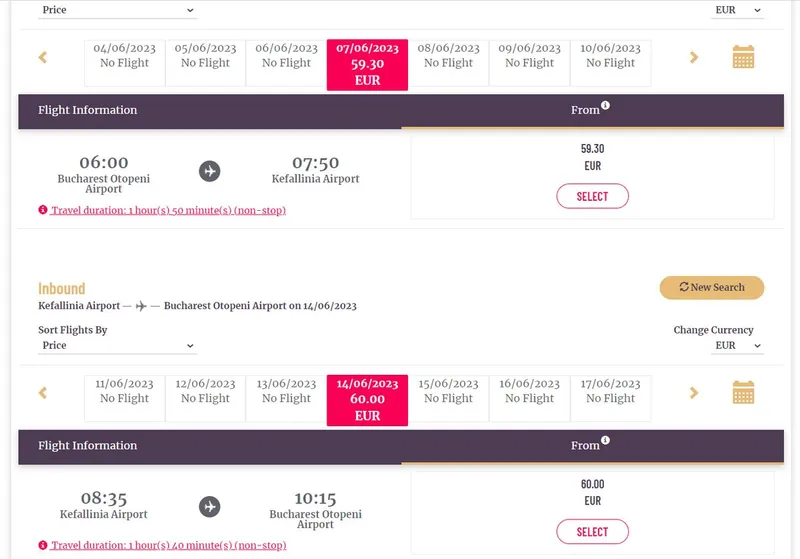Go to previous outbound dates arrow

click(43, 57)
